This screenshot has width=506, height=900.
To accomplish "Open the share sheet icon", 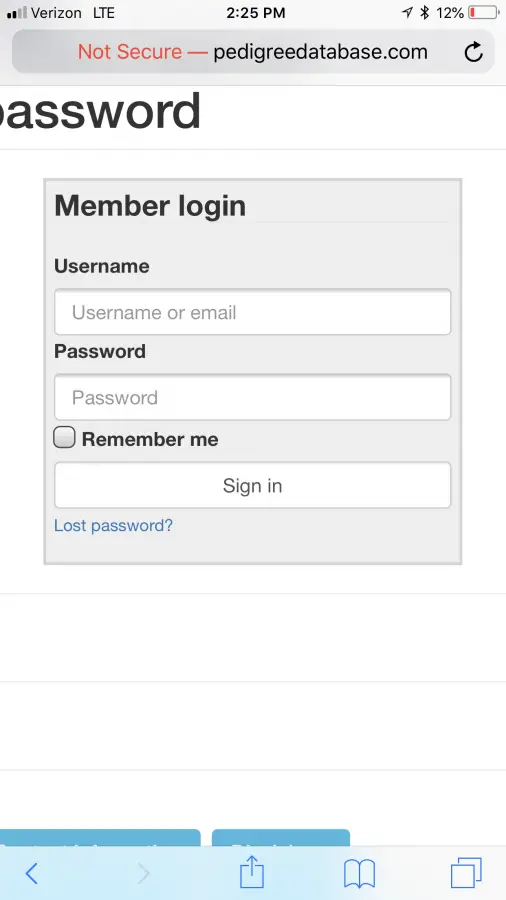I will coord(251,872).
